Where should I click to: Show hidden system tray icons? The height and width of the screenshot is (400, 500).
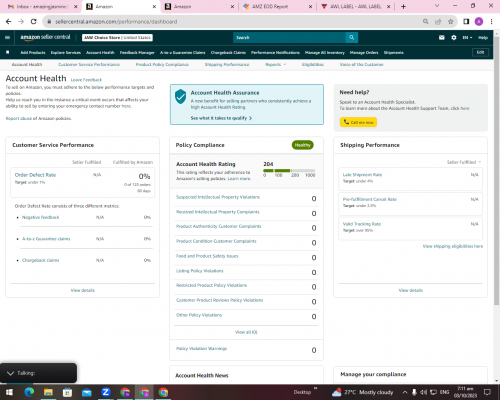tap(405, 392)
